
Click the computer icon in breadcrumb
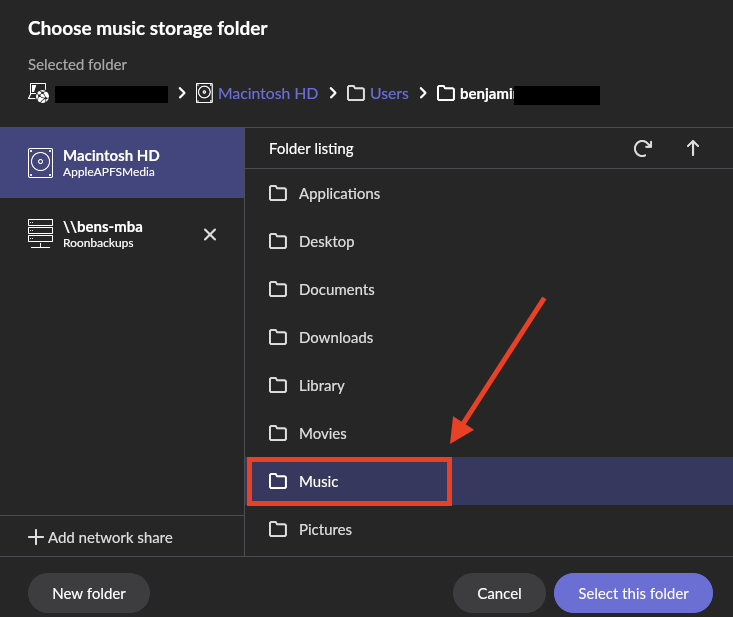[x=38, y=93]
